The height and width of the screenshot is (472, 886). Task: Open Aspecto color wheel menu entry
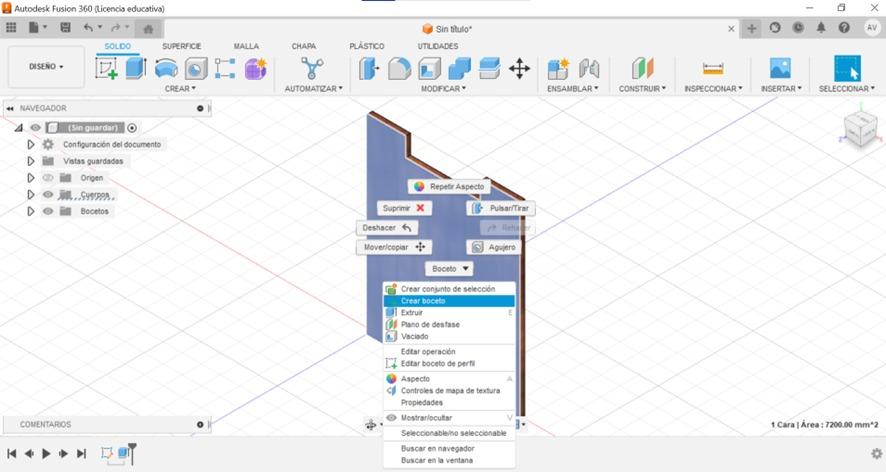[x=449, y=379]
